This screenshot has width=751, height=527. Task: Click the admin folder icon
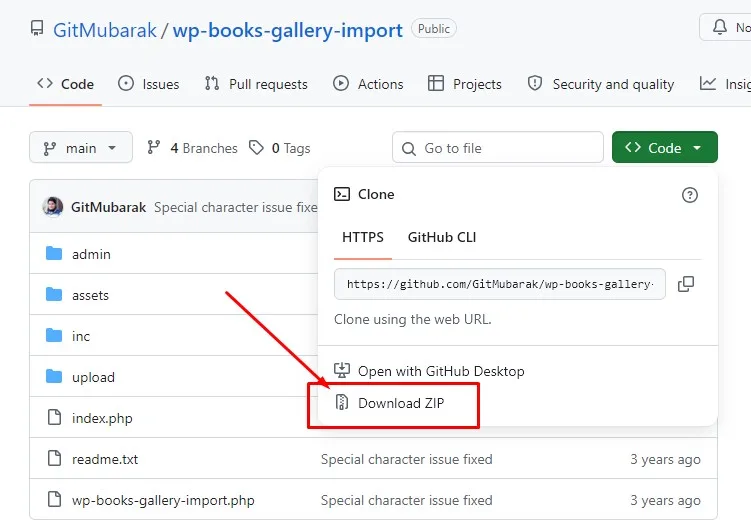[x=54, y=253]
